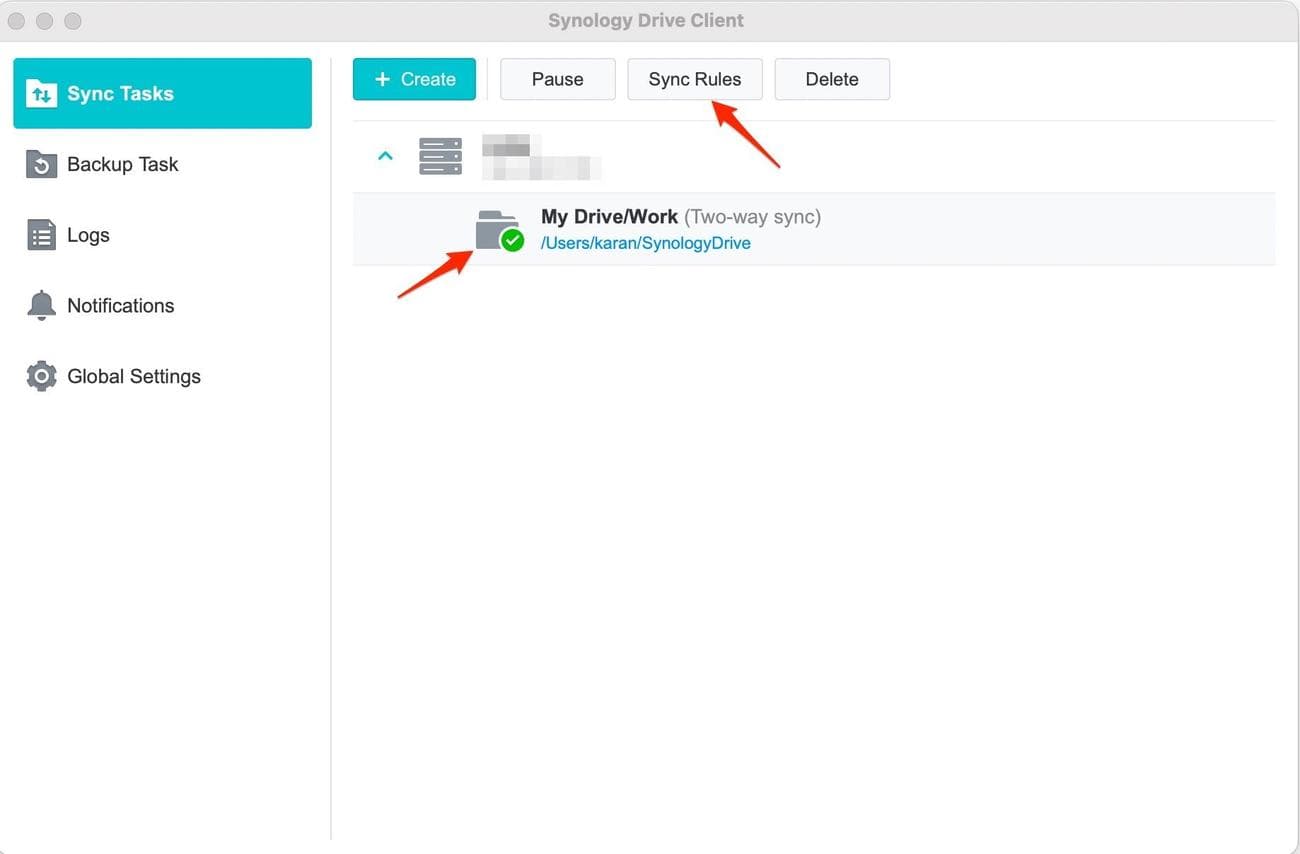Switch to the Backup Task tab
Image resolution: width=1300 pixels, height=854 pixels.
(x=122, y=164)
